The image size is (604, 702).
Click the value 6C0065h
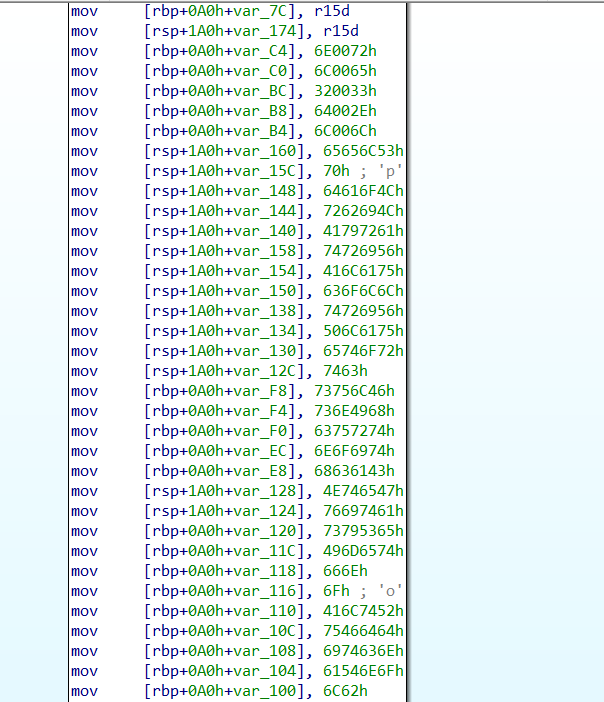(x=345, y=71)
